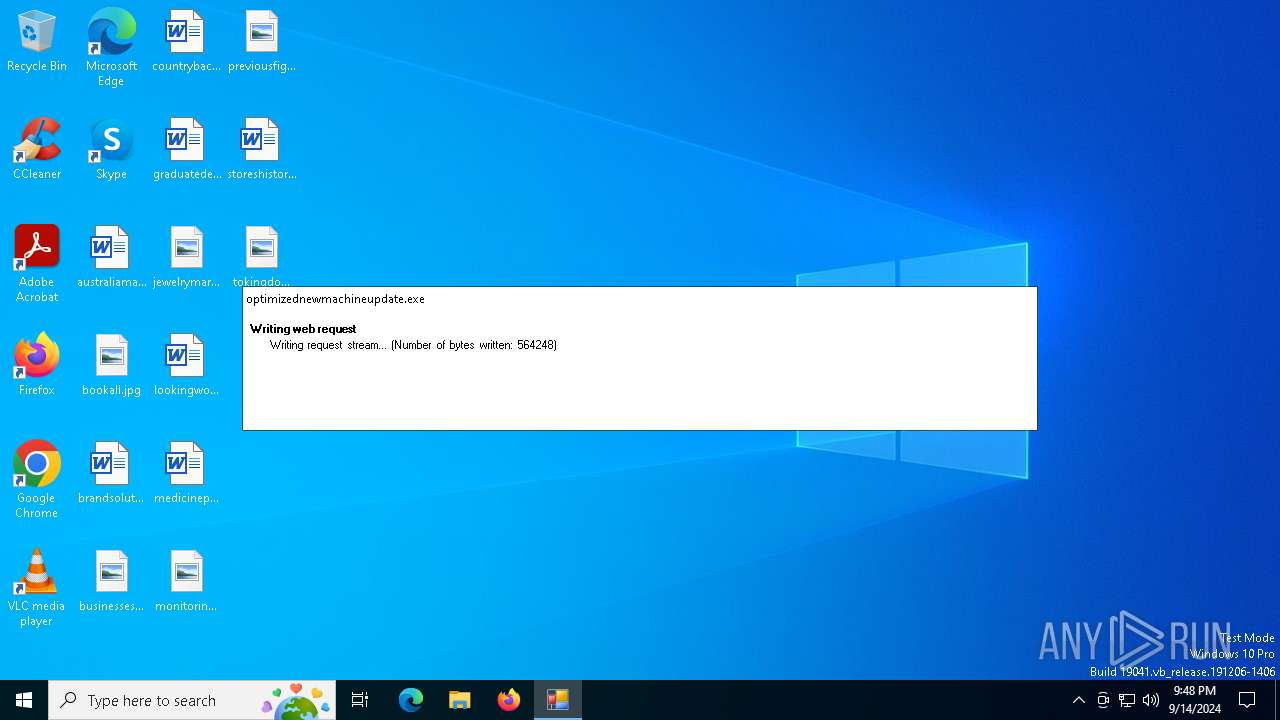This screenshot has width=1280, height=720.
Task: Click the optimizednewmachineupdate.exe title text
Action: (335, 299)
